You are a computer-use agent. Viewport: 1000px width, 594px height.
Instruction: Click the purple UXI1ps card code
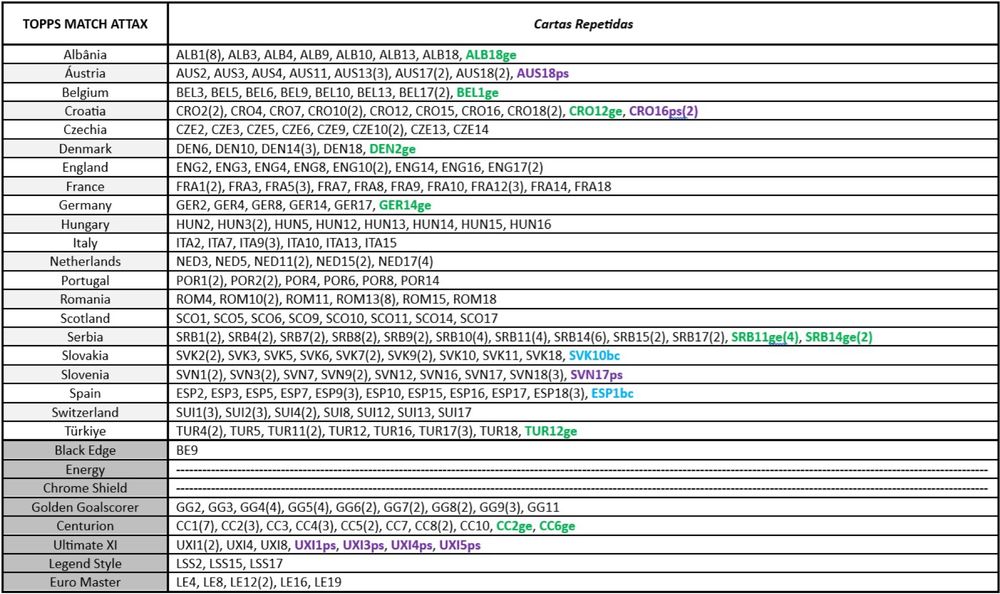point(315,545)
